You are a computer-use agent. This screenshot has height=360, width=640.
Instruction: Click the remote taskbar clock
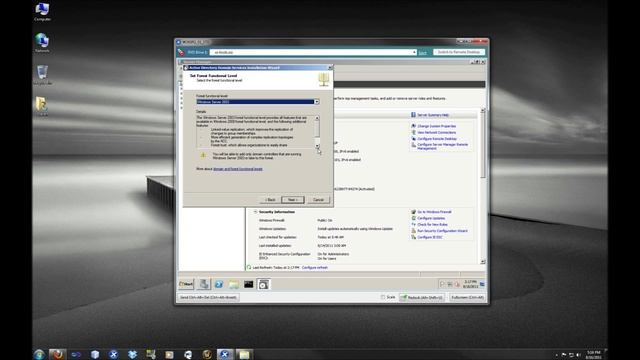coord(471,284)
